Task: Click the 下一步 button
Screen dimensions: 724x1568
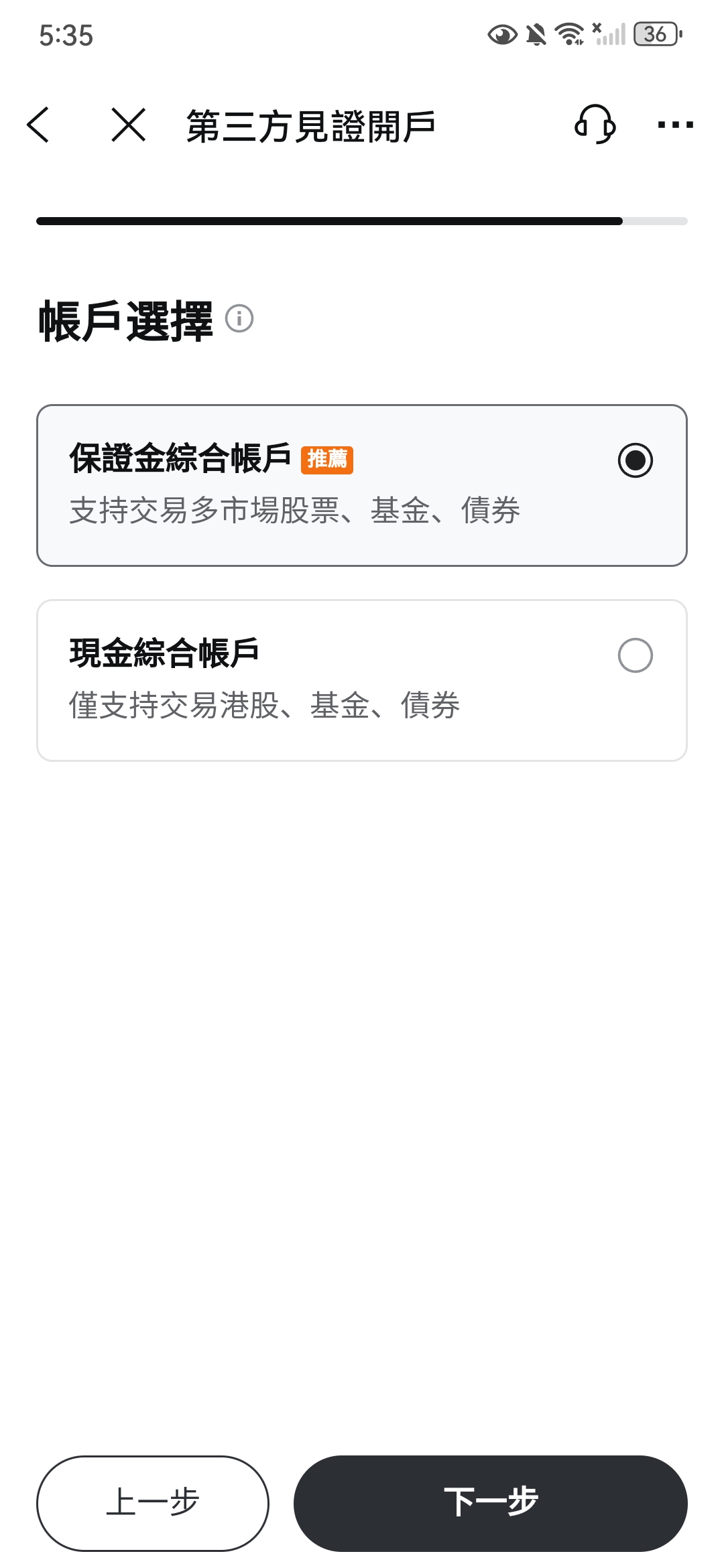Action: coord(491,1503)
